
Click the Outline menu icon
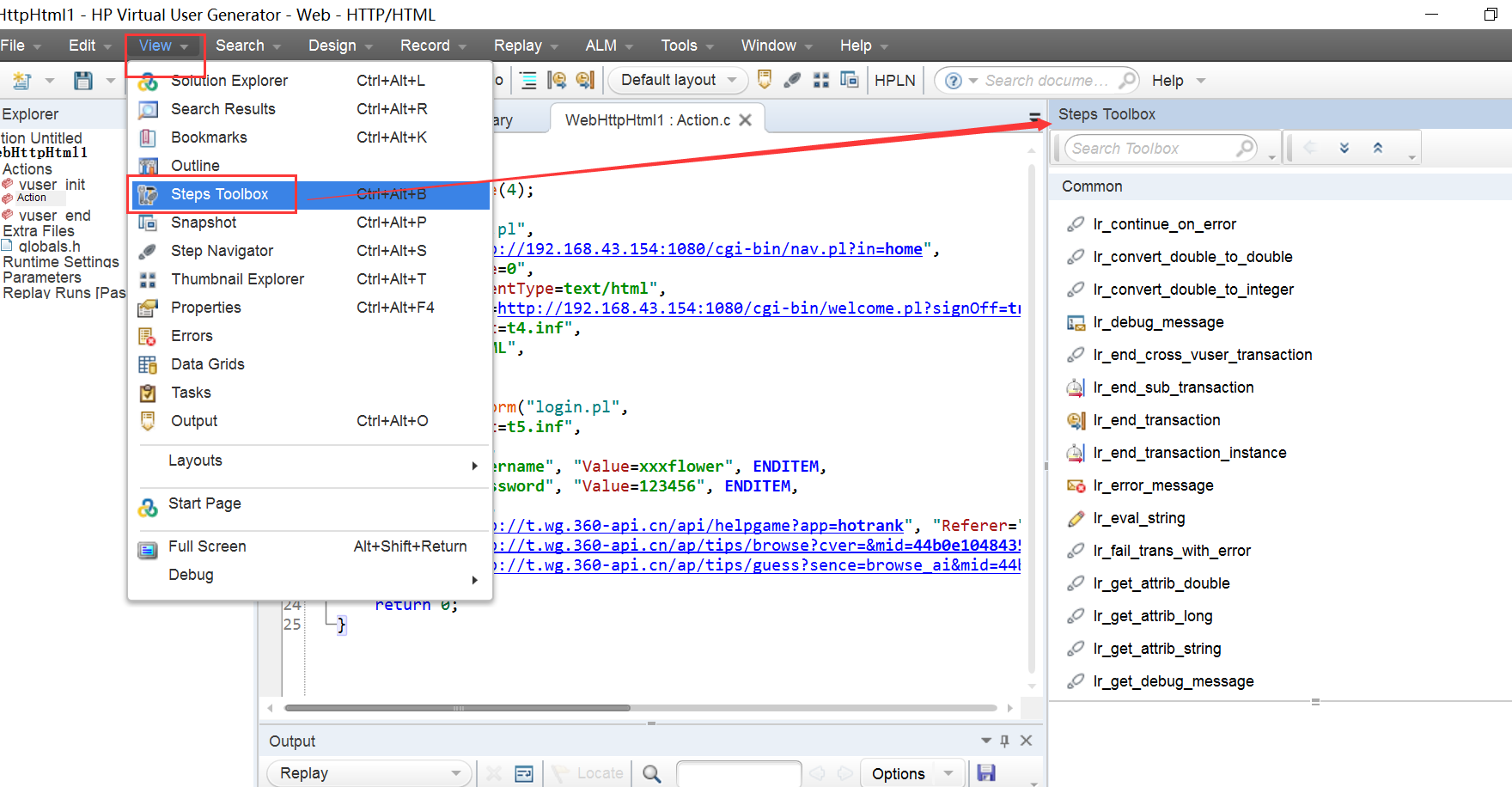(148, 166)
